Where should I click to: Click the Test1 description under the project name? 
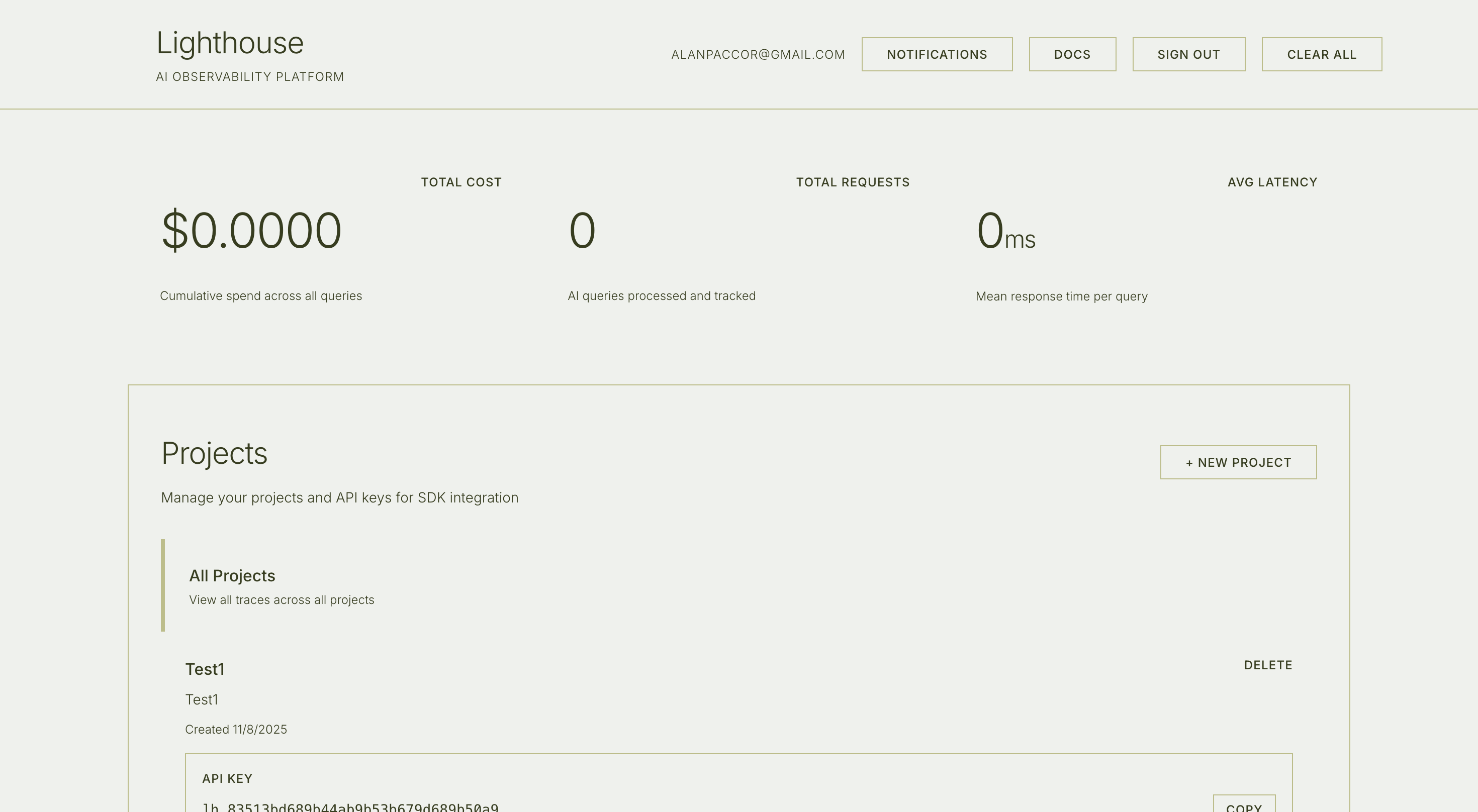click(x=202, y=699)
